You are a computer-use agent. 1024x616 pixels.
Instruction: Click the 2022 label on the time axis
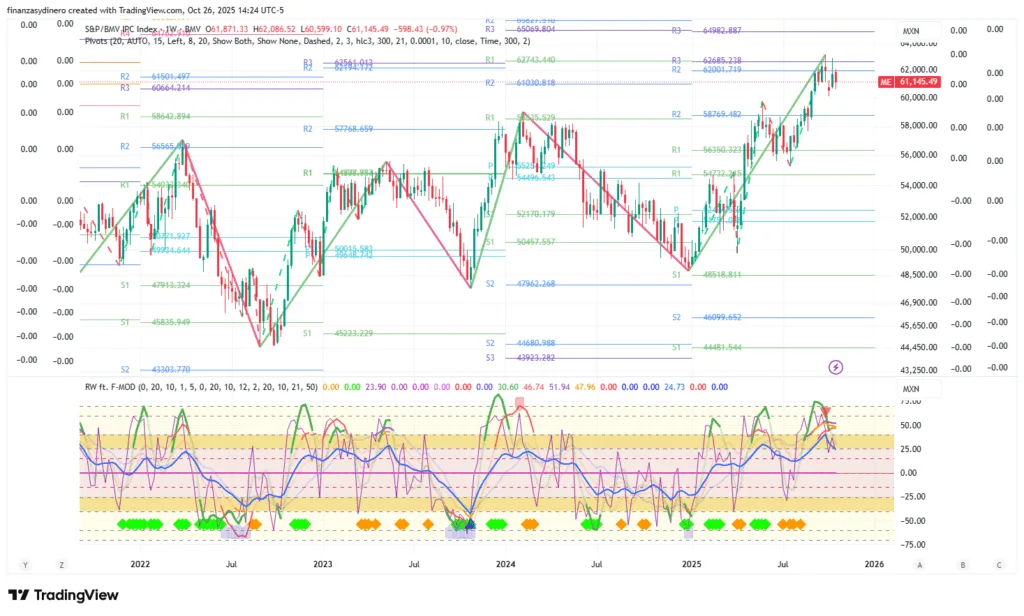[140, 565]
